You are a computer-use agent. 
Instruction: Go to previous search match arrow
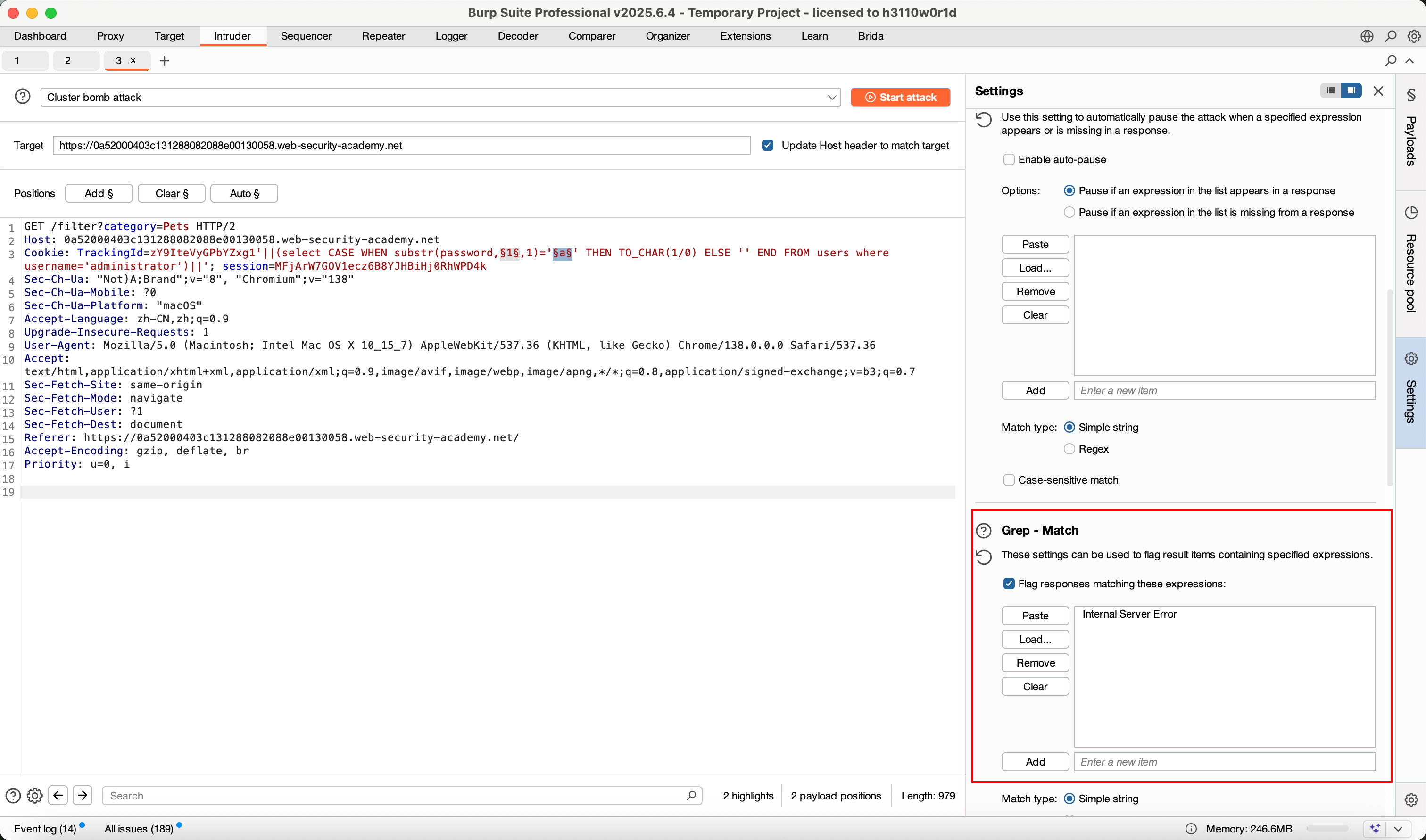pos(58,796)
